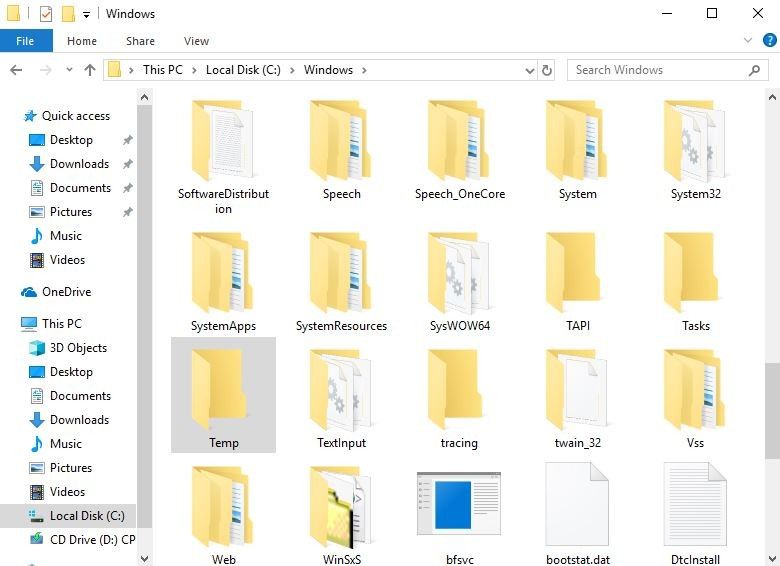Click the Properties icon in title bar

tap(46, 14)
